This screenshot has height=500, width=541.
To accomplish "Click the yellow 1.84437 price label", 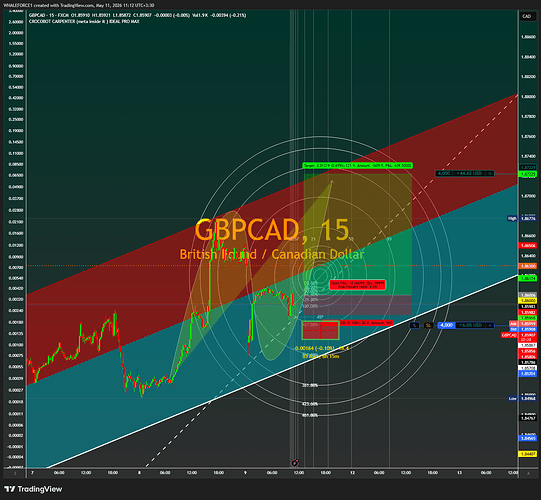I will click(528, 454).
